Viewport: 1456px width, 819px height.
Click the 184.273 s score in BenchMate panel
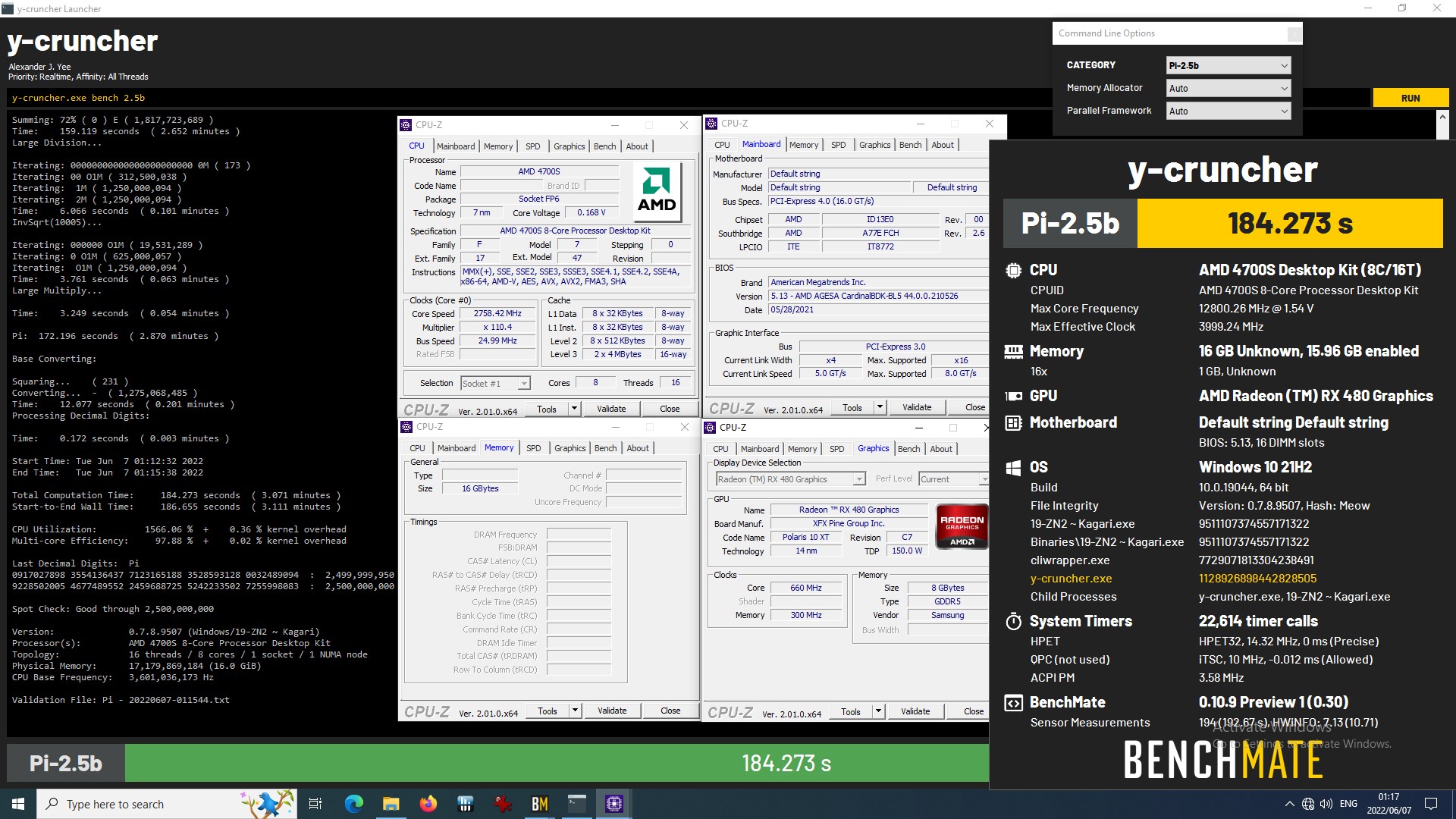coord(1290,224)
